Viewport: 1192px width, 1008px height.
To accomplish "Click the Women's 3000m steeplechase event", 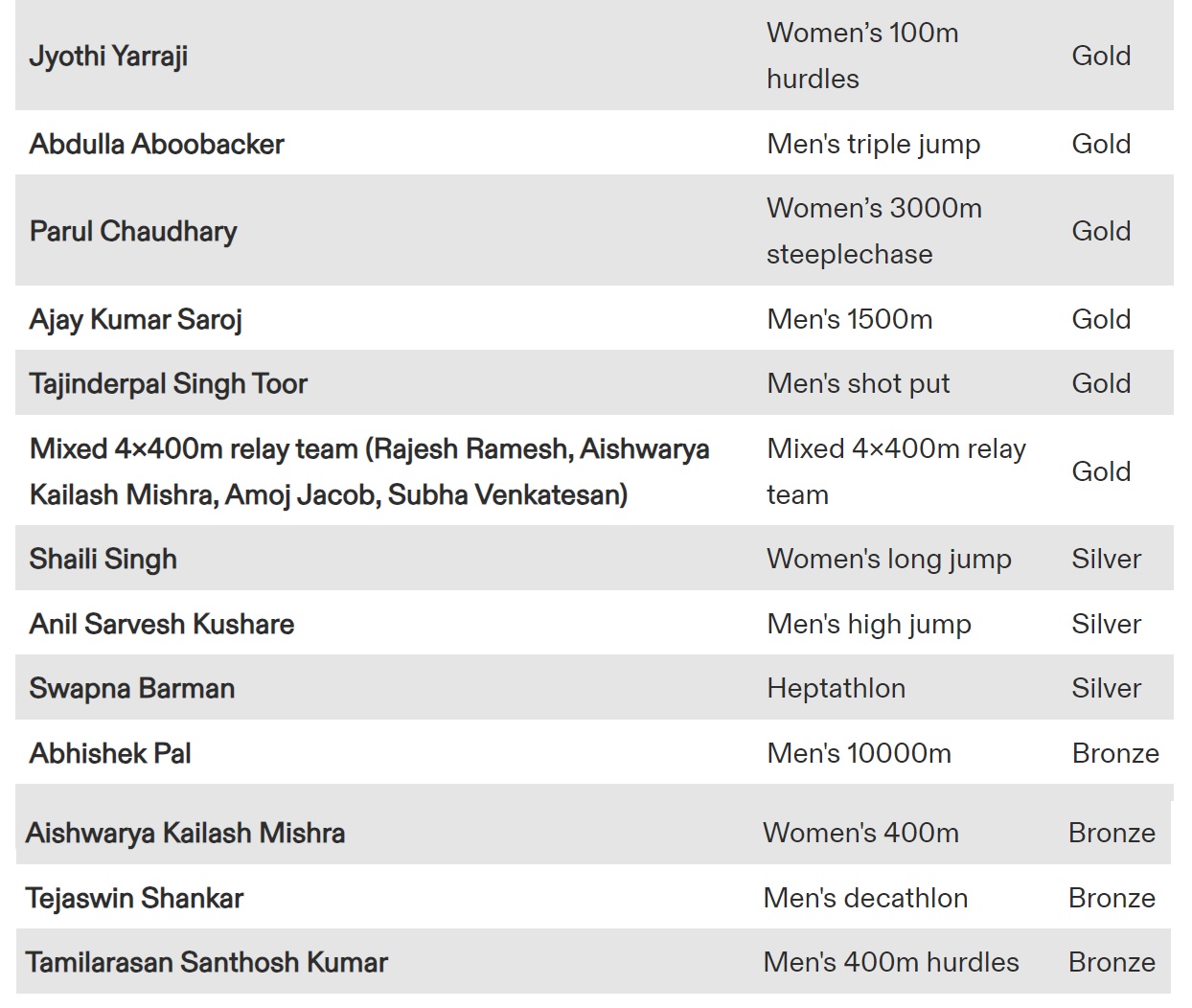I will (873, 231).
